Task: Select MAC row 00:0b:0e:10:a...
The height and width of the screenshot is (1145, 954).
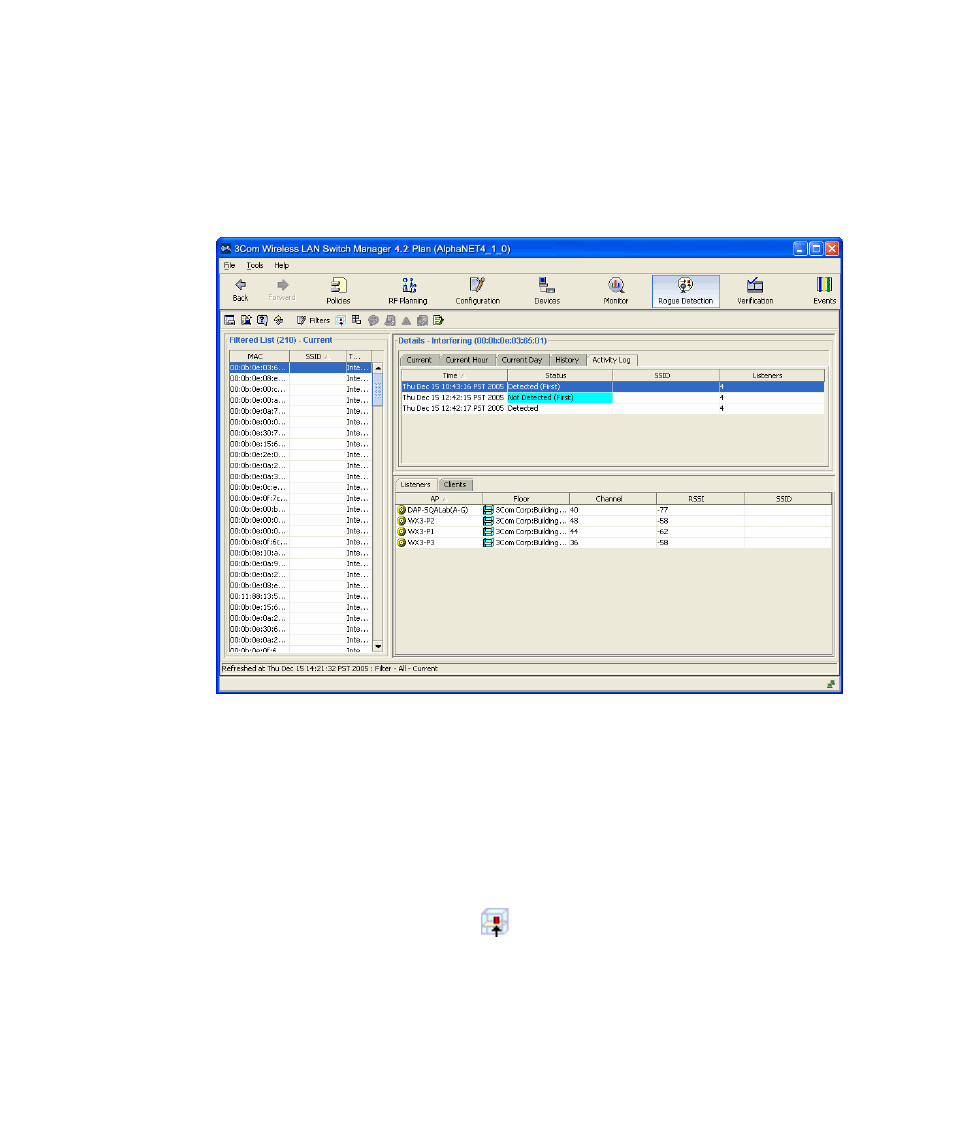Action: click(300, 553)
